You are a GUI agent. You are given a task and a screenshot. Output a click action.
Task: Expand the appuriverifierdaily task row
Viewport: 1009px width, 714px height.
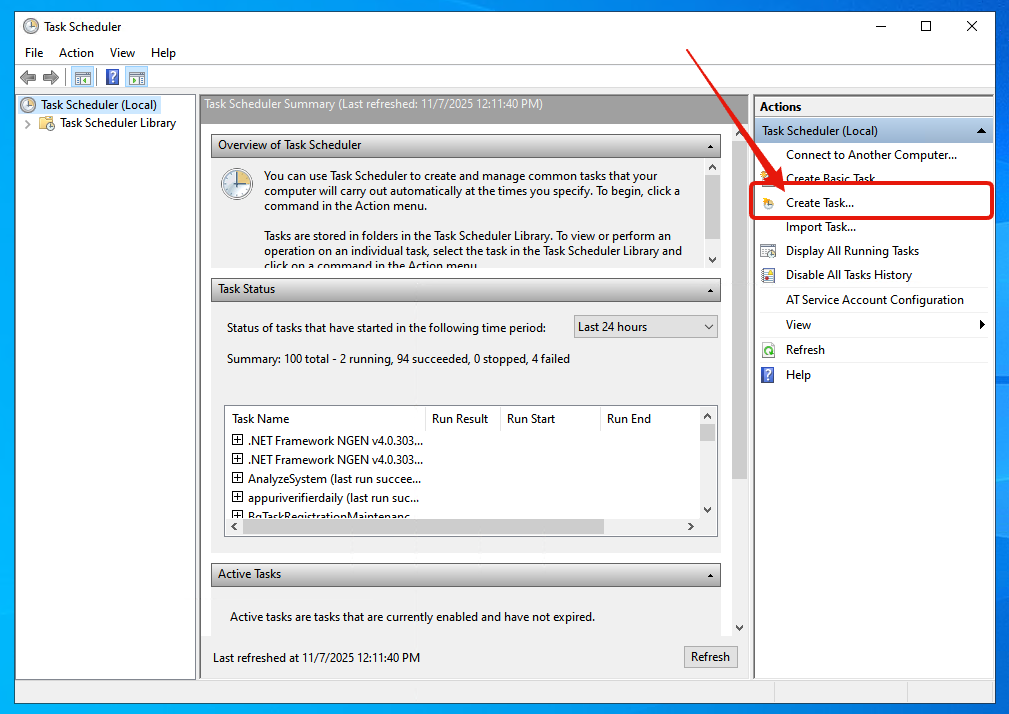click(x=237, y=497)
